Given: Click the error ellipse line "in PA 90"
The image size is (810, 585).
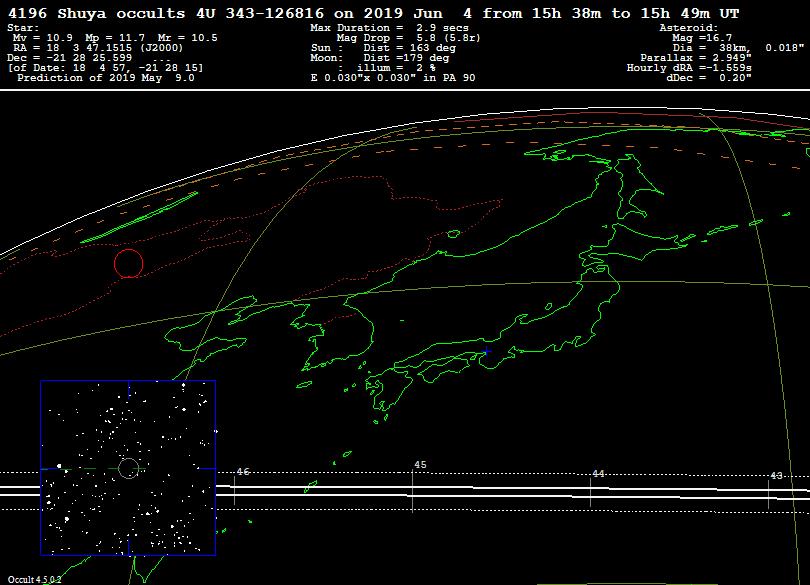Looking at the screenshot, I should [393, 78].
